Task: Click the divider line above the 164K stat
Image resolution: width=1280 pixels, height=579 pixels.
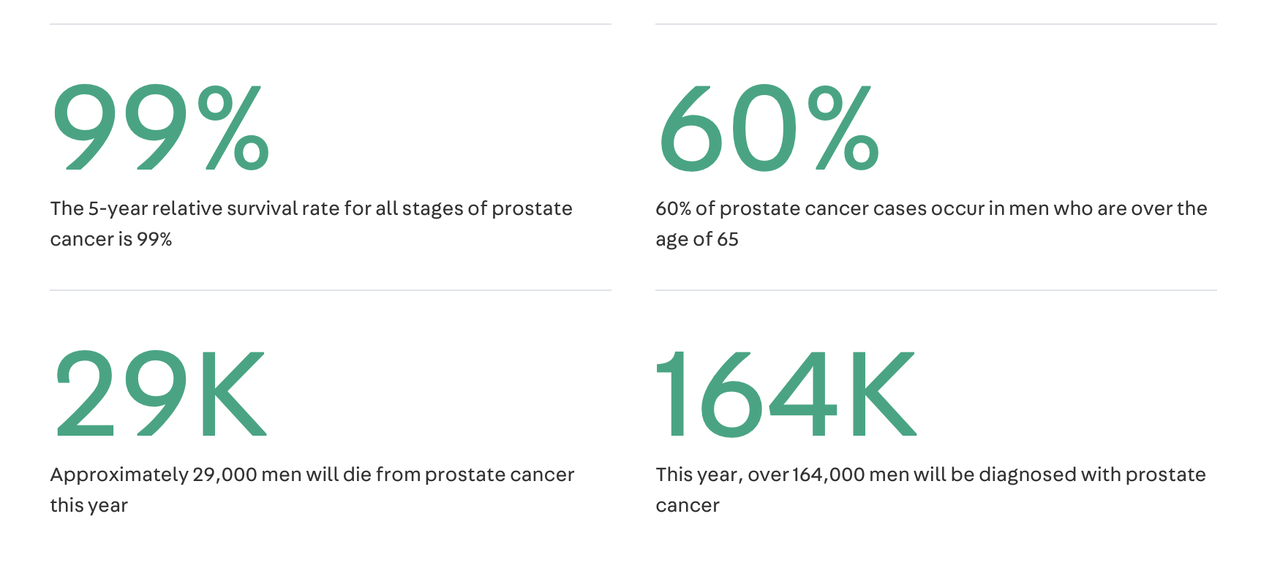Action: point(936,290)
